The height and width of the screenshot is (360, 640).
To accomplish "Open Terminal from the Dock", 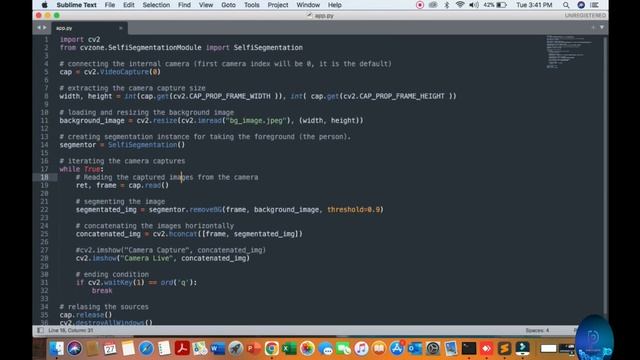I will [x=469, y=348].
